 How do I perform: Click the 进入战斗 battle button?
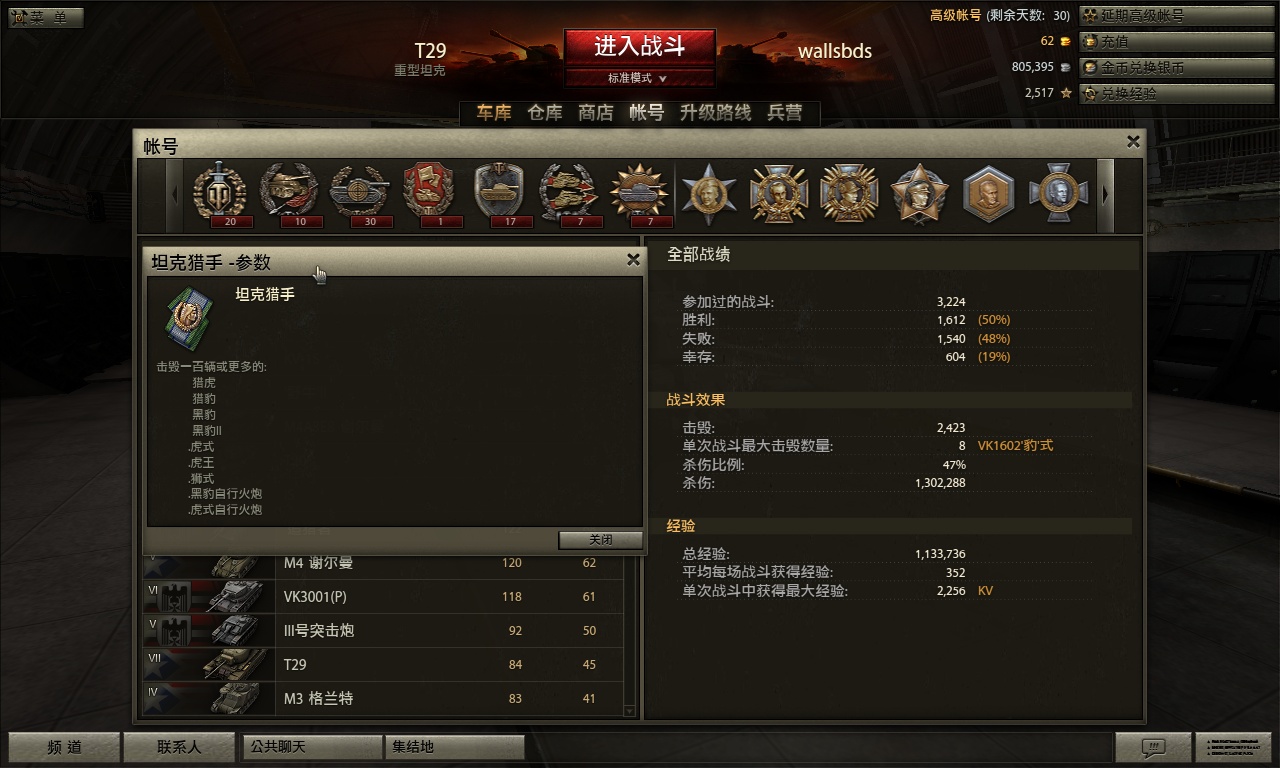(639, 46)
